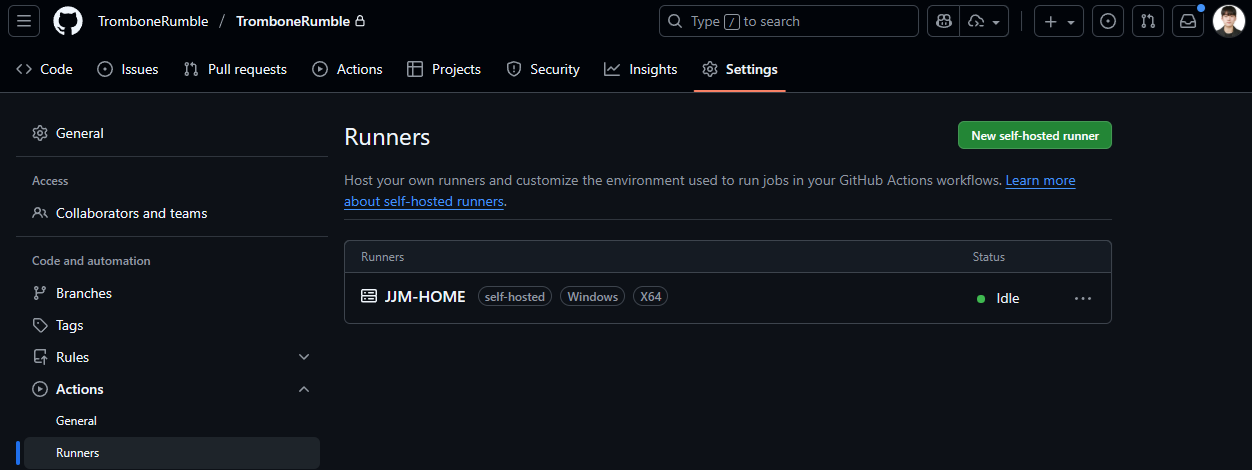Switch to the Pull requests tab
This screenshot has height=470, width=1252.
pyautogui.click(x=236, y=69)
